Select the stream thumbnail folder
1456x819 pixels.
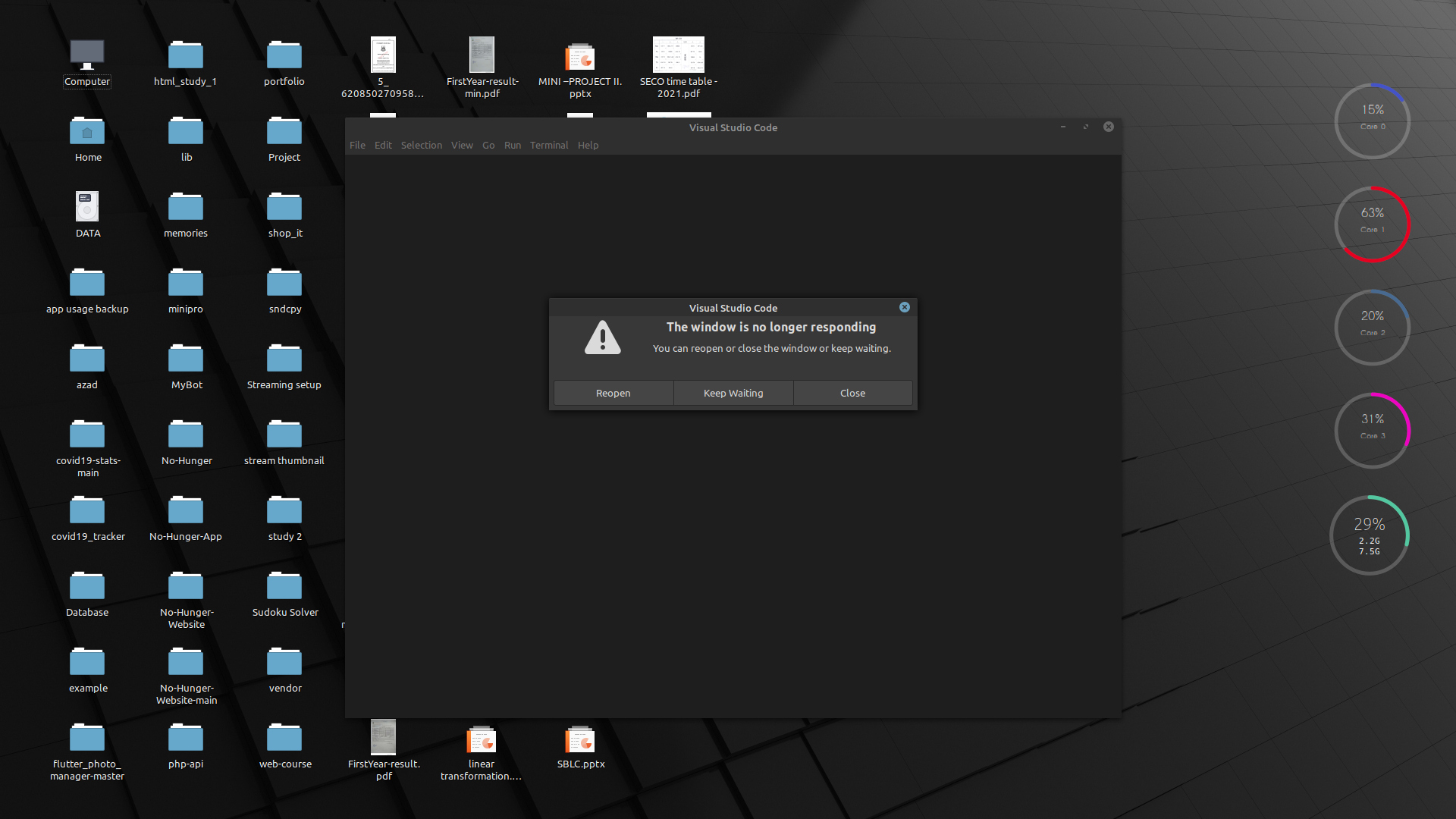coord(284,442)
